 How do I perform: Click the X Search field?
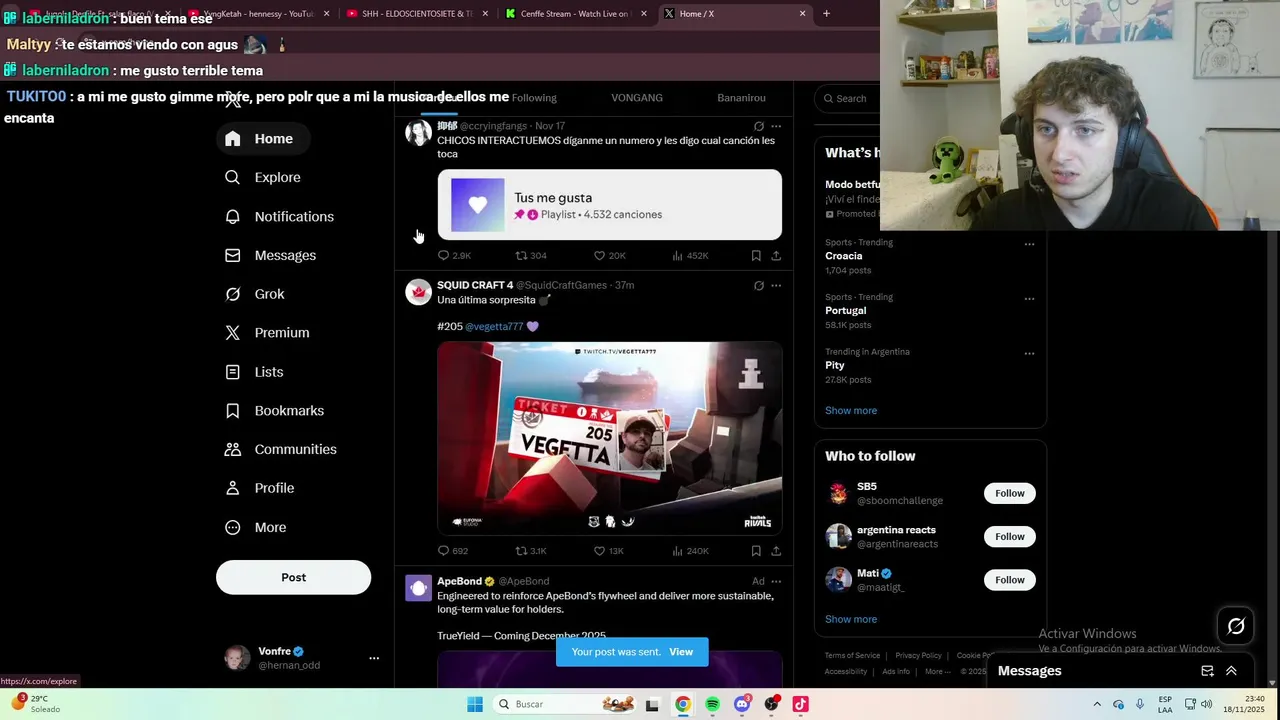tap(848, 98)
